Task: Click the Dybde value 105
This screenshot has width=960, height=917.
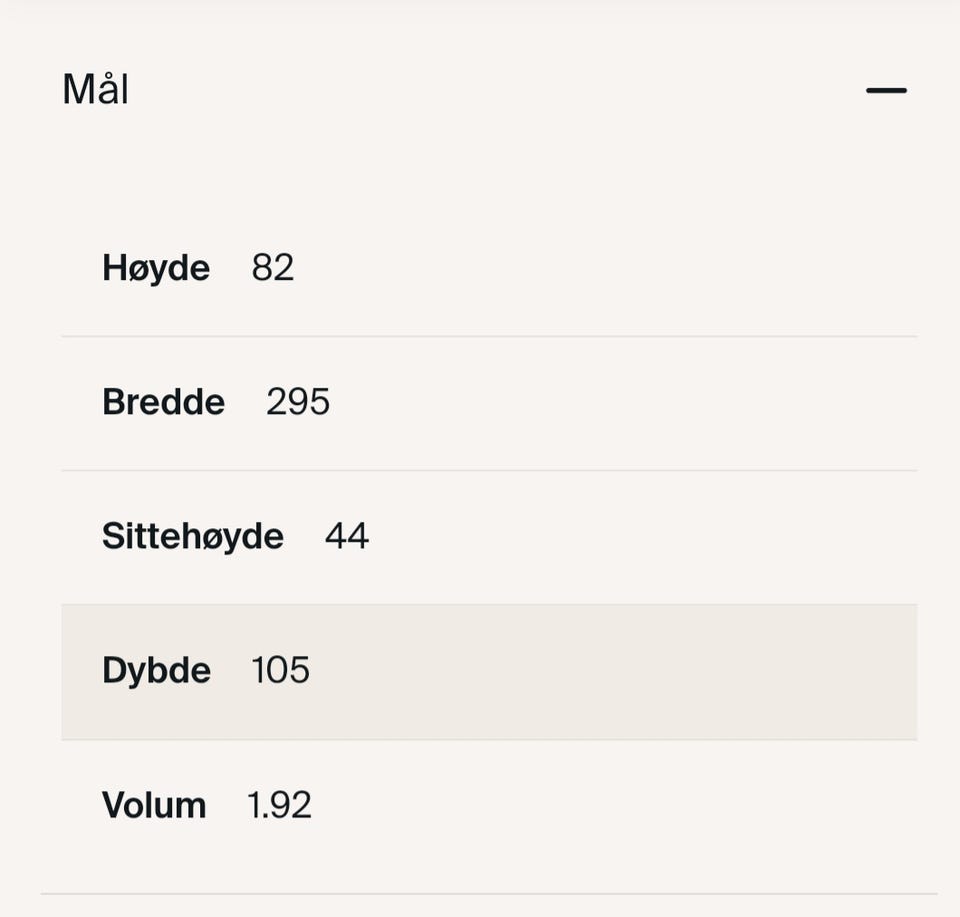Action: pos(280,670)
